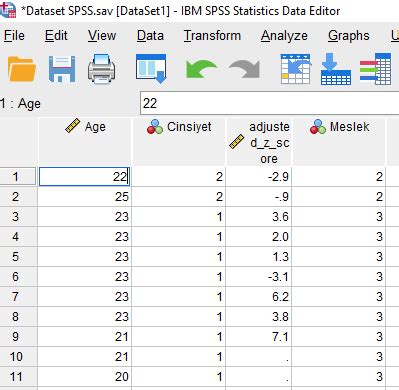This screenshot has width=399, height=390.
Task: Select the Age column header
Action: tap(85, 141)
